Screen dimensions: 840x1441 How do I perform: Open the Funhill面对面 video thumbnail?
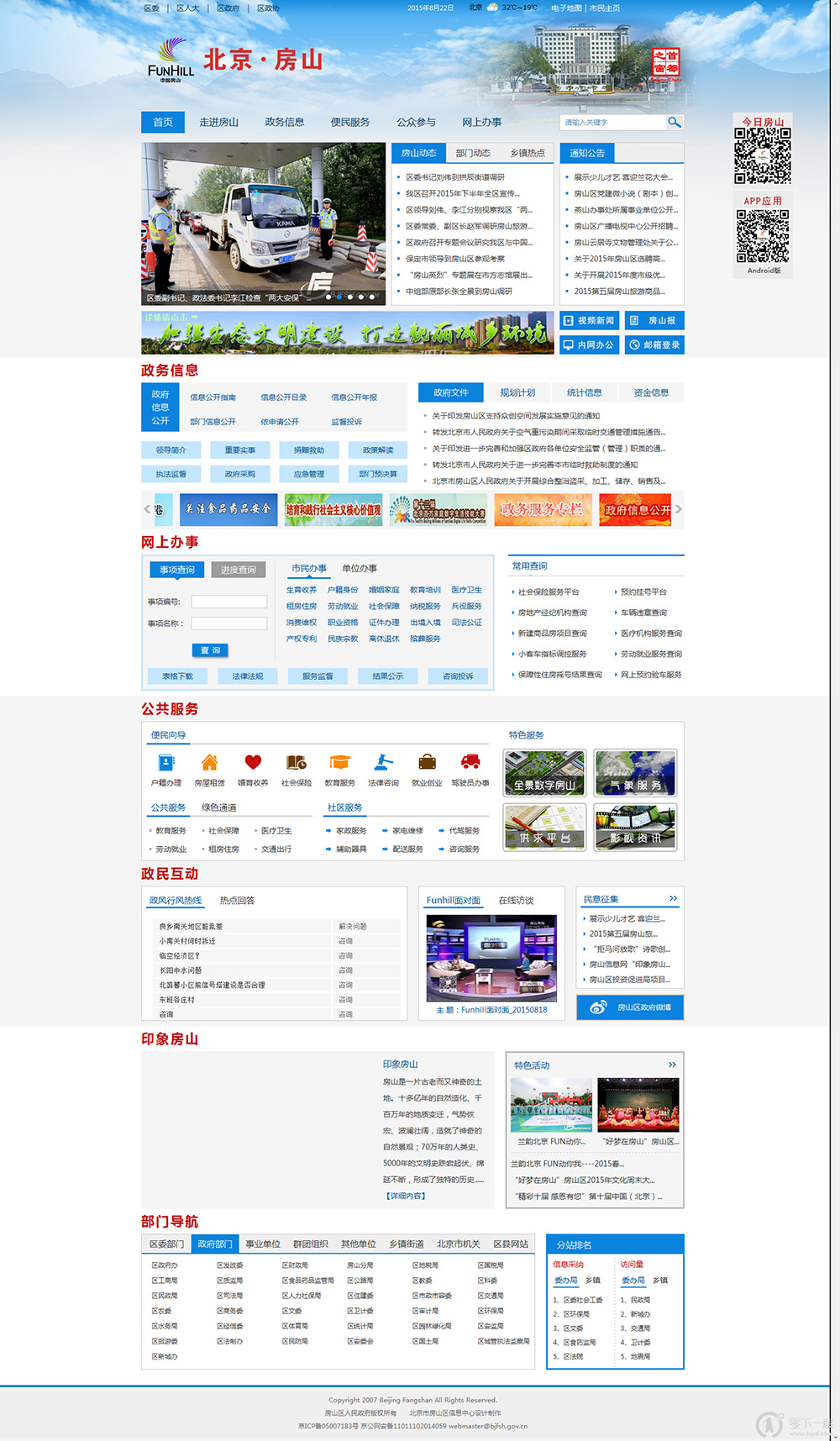pyautogui.click(x=491, y=958)
